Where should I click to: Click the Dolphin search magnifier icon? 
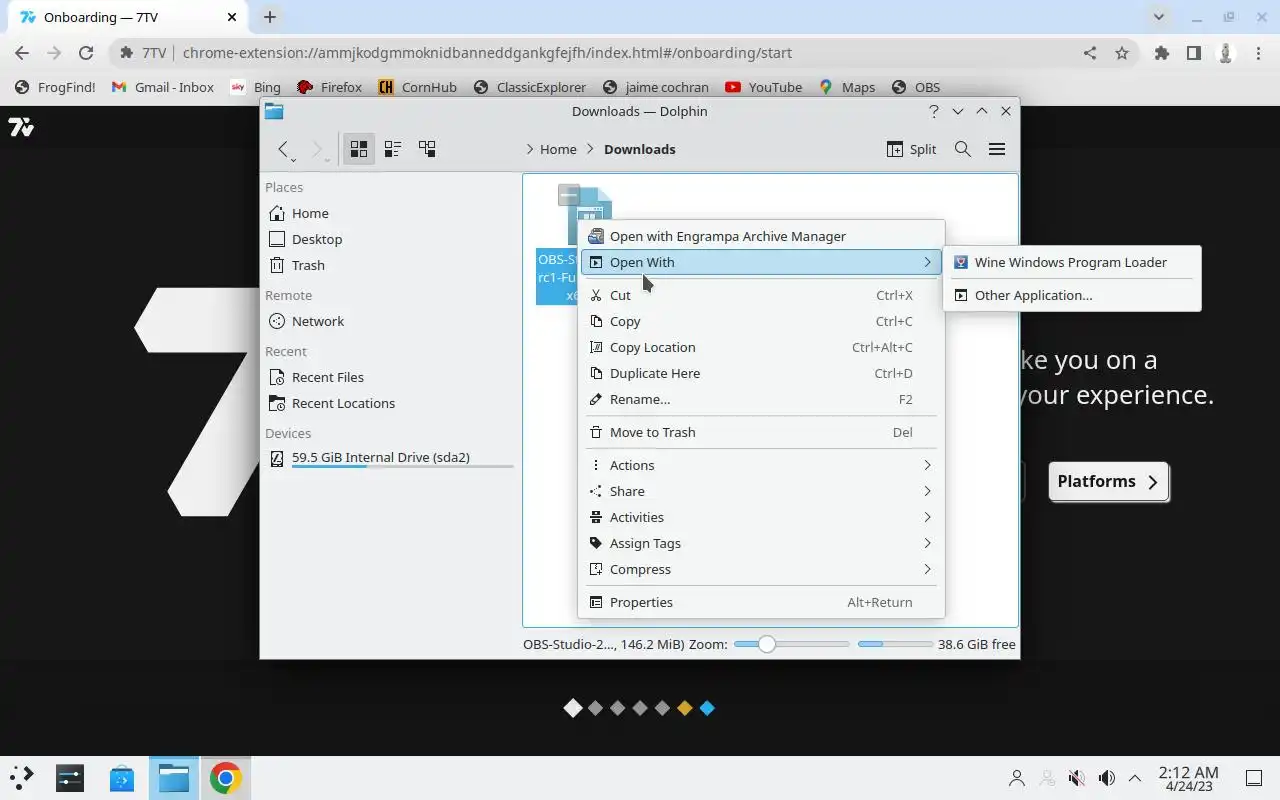963,149
